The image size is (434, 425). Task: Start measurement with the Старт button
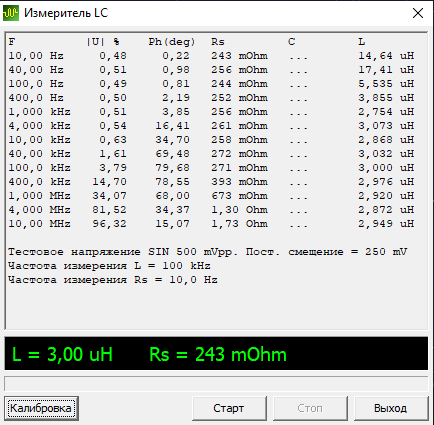pos(229,408)
